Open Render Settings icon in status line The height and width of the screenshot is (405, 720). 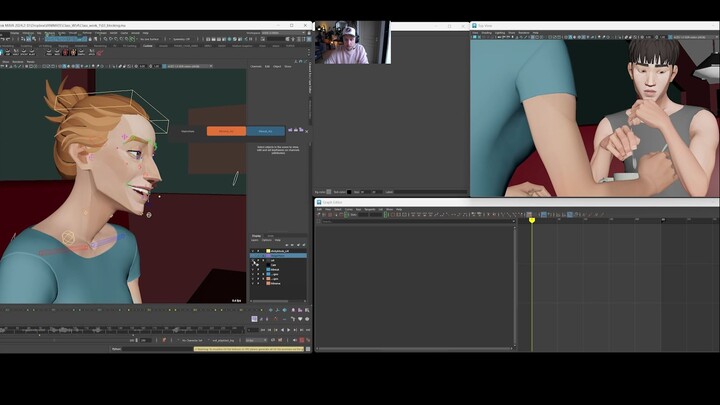[224, 39]
